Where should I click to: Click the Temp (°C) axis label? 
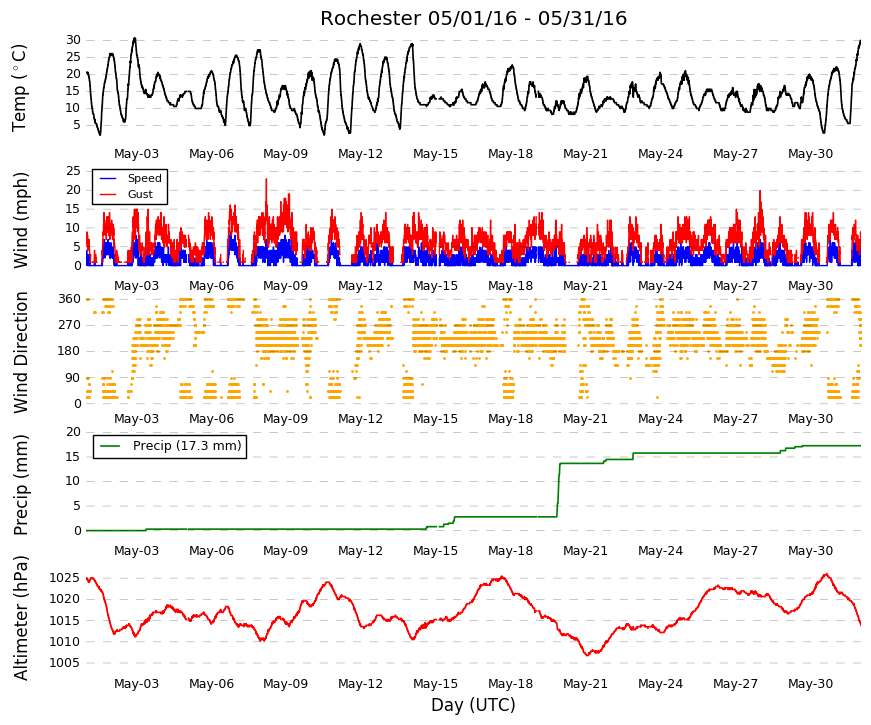click(x=19, y=88)
